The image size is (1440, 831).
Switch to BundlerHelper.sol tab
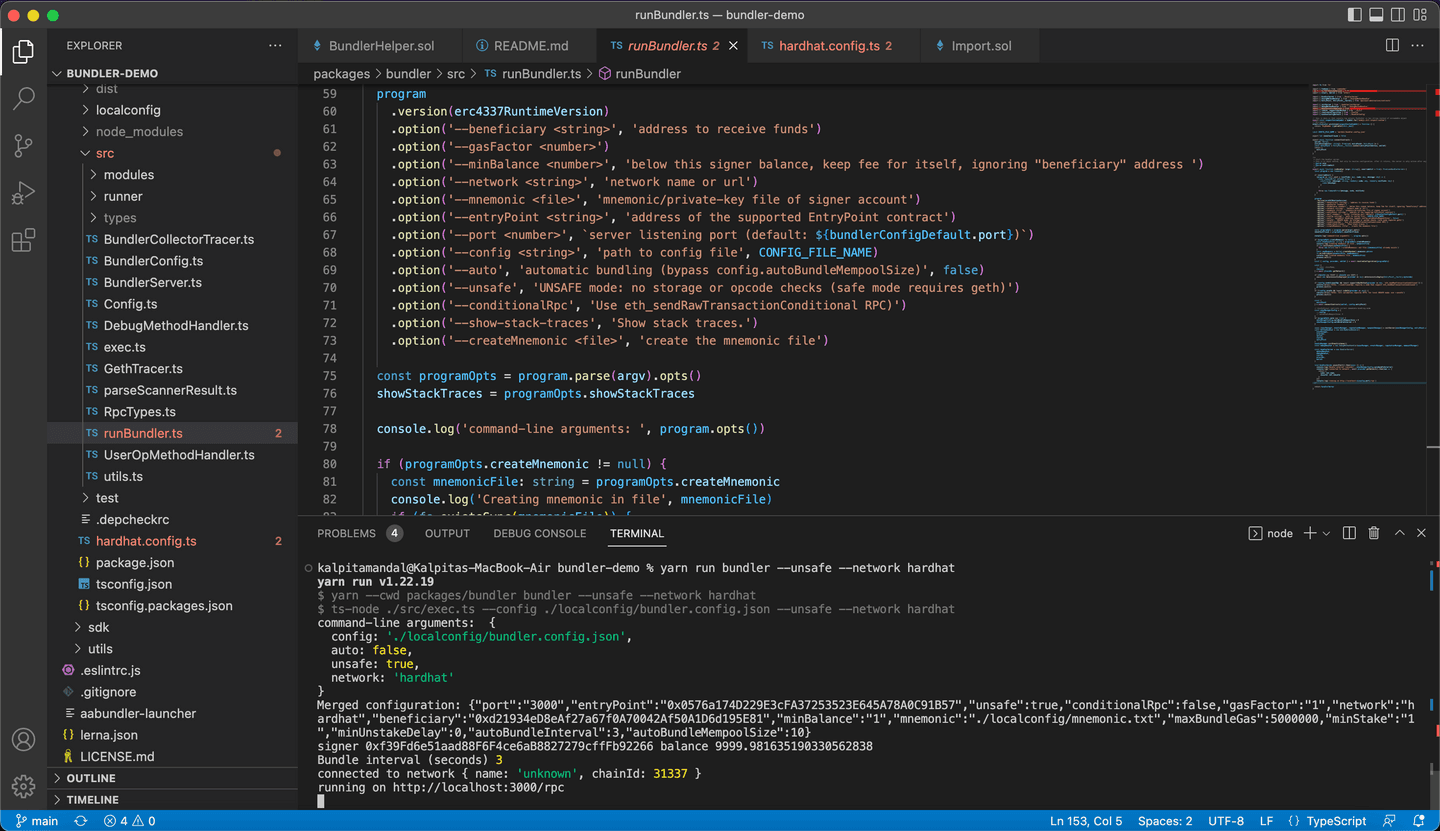[x=380, y=46]
